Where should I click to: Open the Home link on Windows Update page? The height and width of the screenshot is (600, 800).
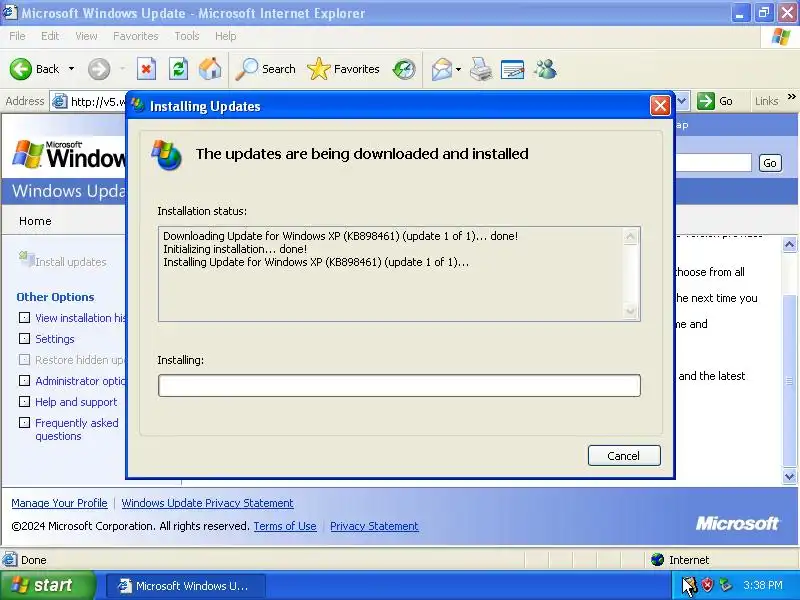[x=35, y=221]
